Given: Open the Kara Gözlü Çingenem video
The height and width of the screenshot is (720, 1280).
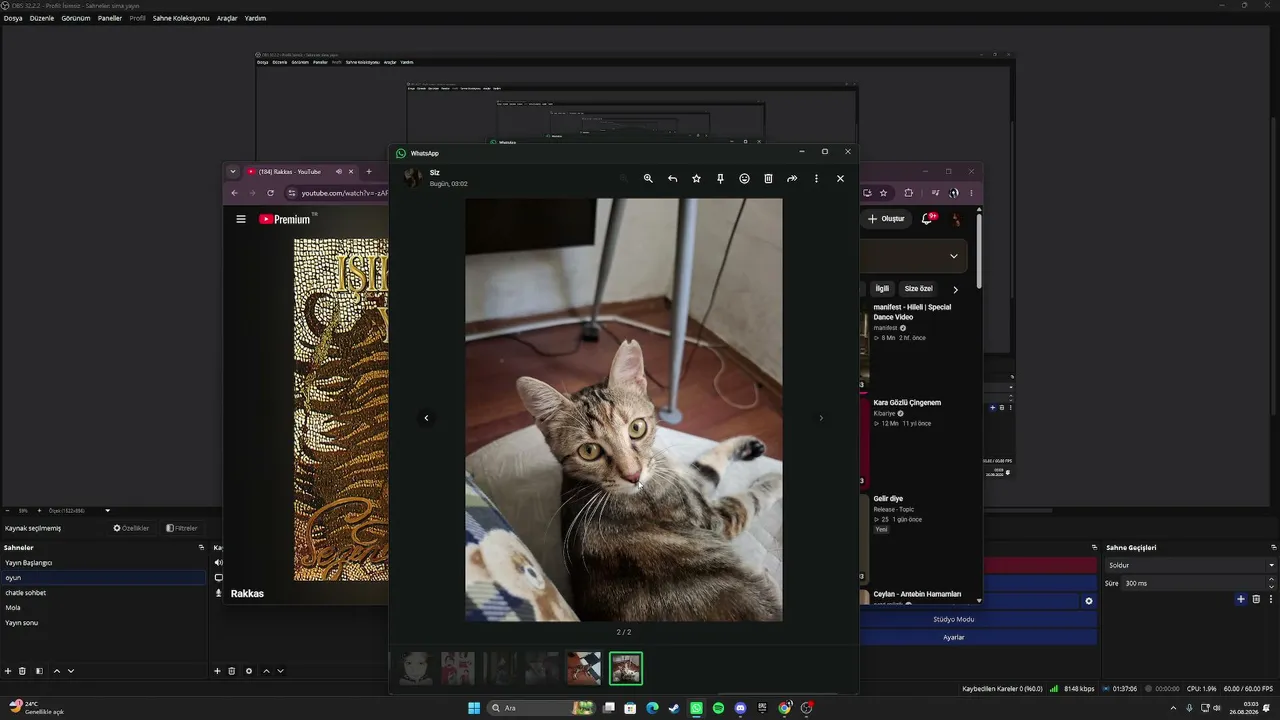Looking at the screenshot, I should coord(907,403).
